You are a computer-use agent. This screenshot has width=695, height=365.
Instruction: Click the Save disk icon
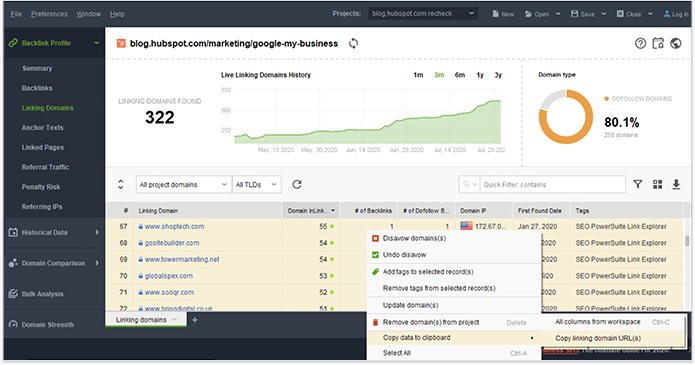tap(574, 14)
